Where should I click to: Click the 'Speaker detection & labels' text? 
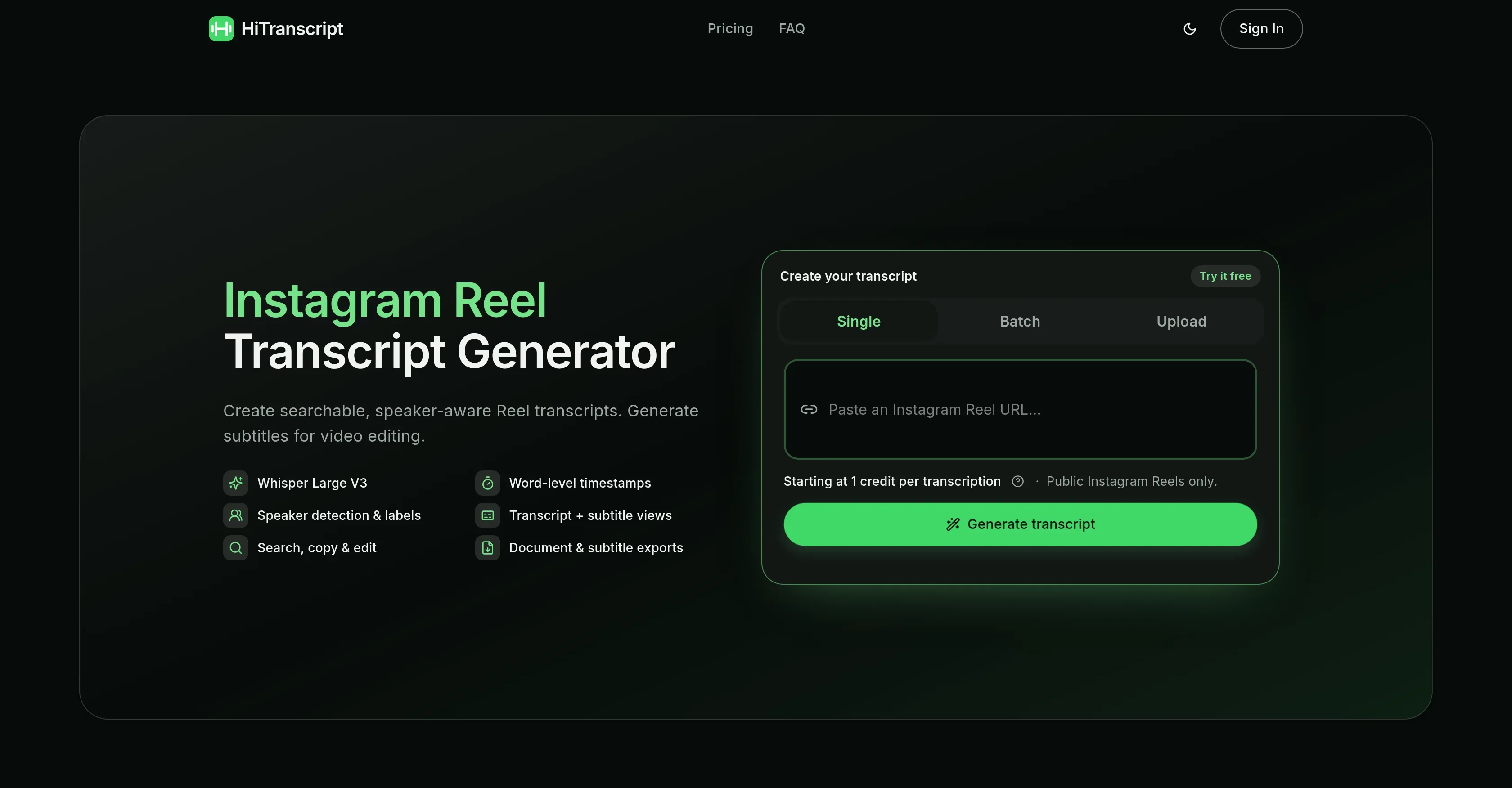tap(339, 515)
